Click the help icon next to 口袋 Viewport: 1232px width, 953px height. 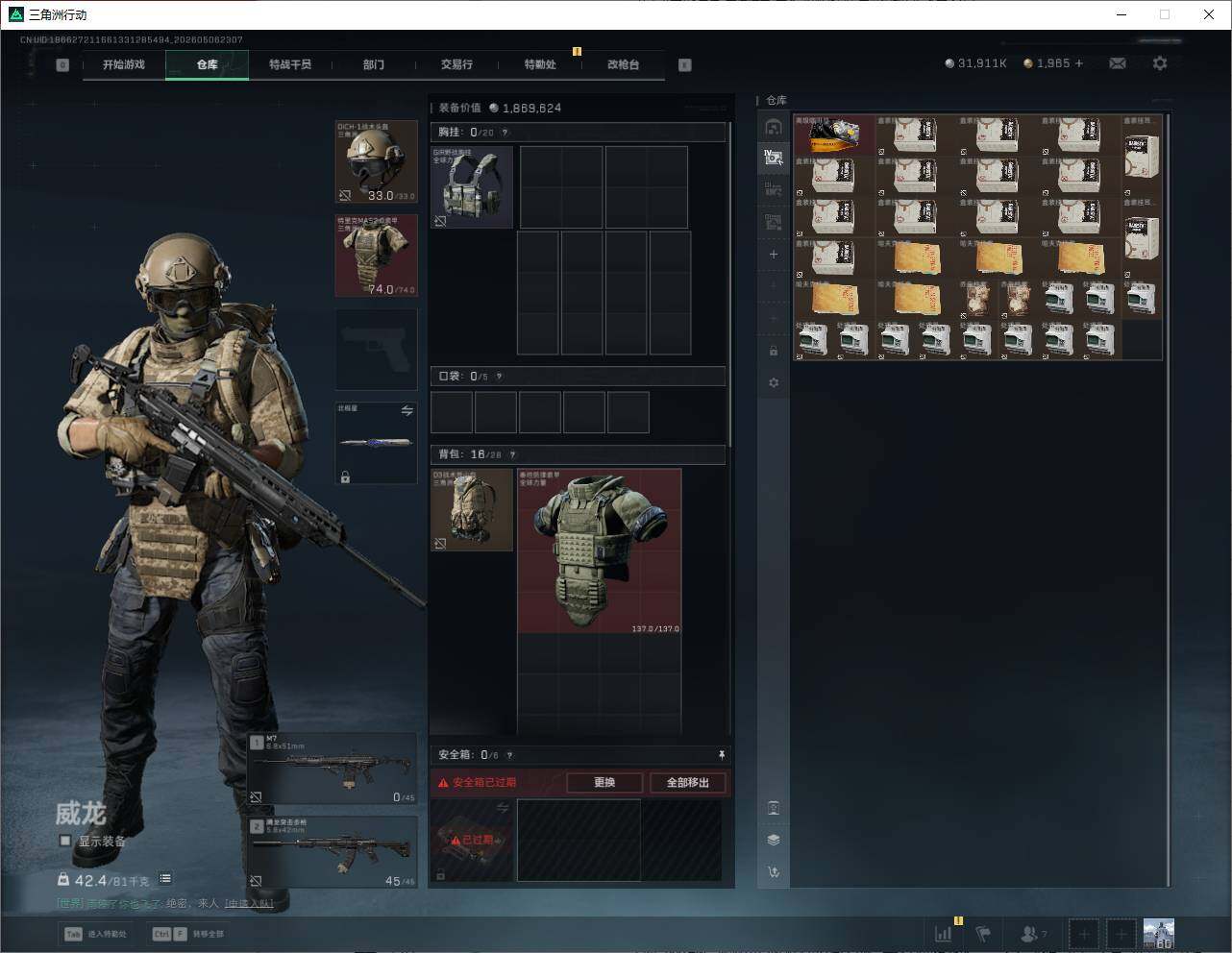pos(499,377)
